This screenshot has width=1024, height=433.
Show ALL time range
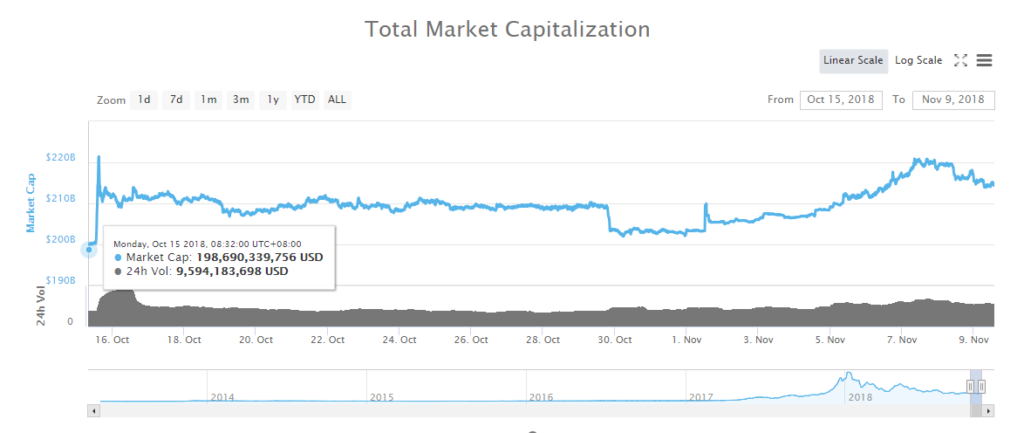[337, 99]
